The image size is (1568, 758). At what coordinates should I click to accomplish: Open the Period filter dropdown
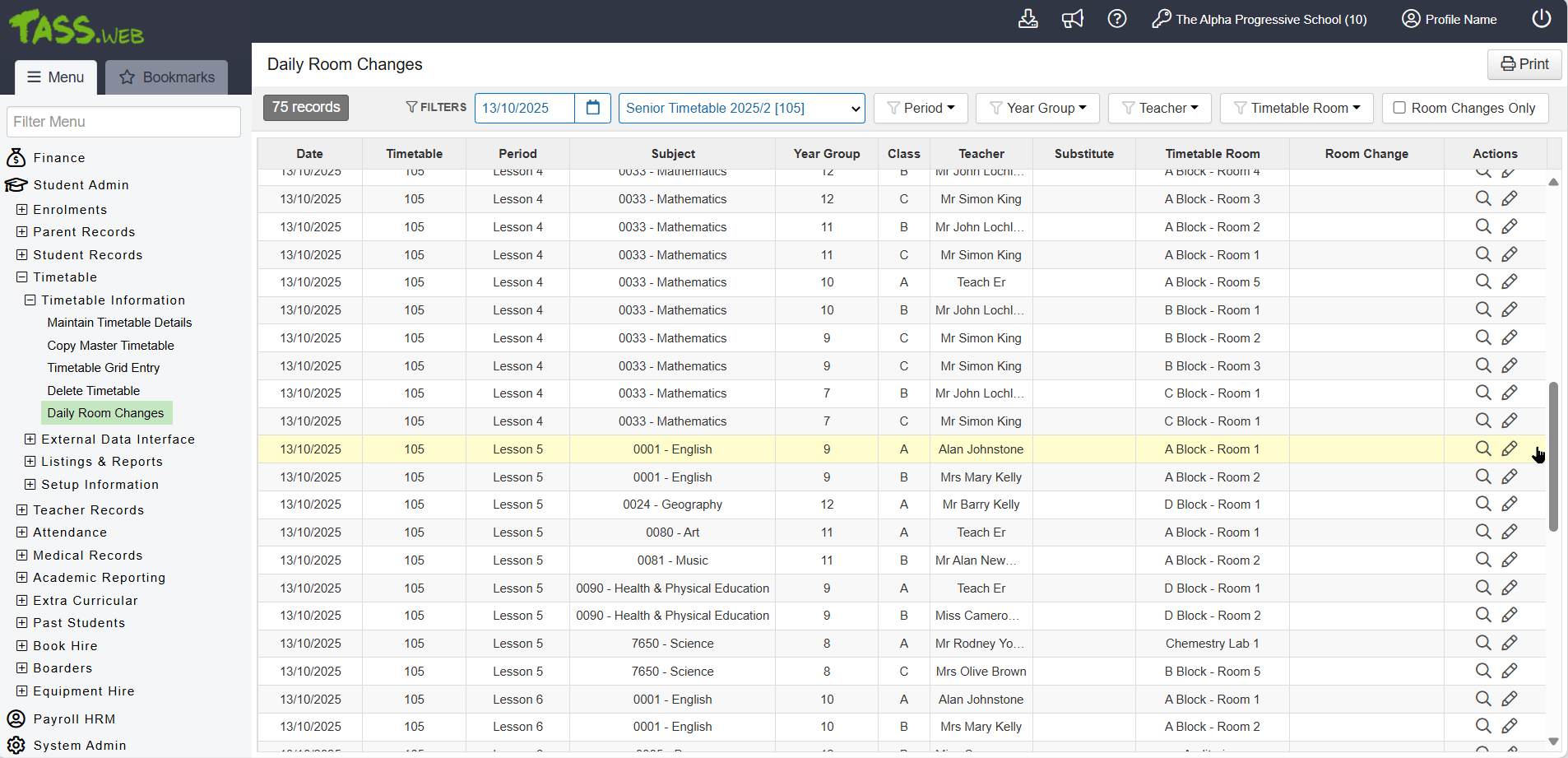(921, 108)
